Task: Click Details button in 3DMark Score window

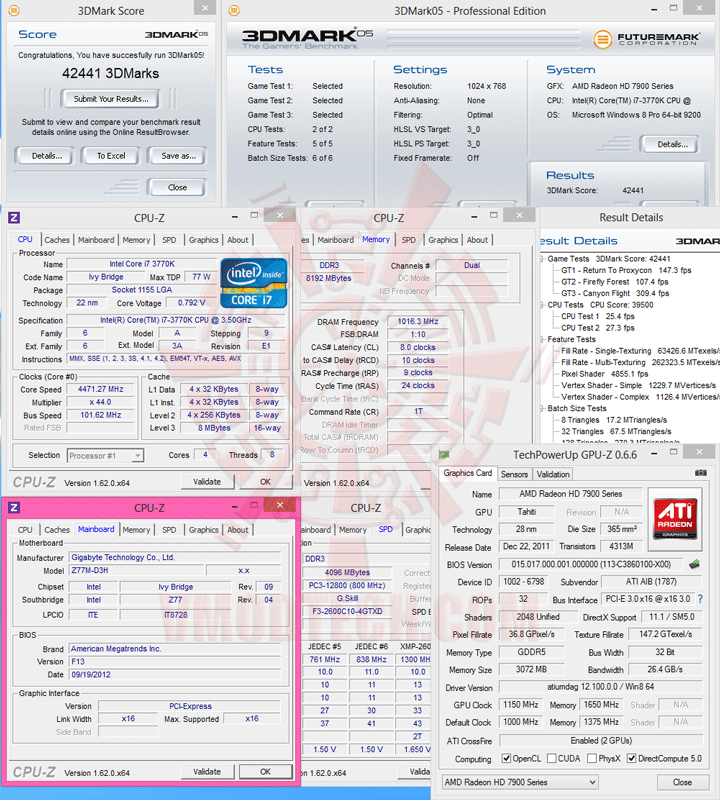Action: click(46, 156)
